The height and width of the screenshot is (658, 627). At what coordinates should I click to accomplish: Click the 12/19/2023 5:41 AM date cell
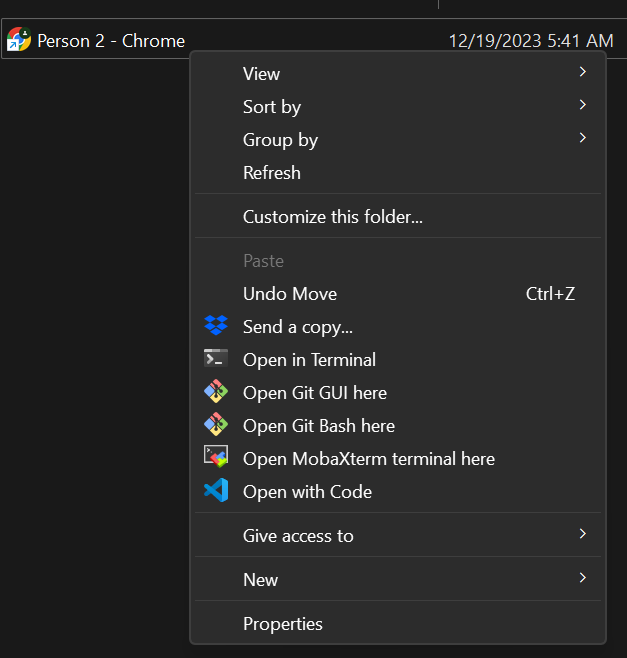point(531,41)
